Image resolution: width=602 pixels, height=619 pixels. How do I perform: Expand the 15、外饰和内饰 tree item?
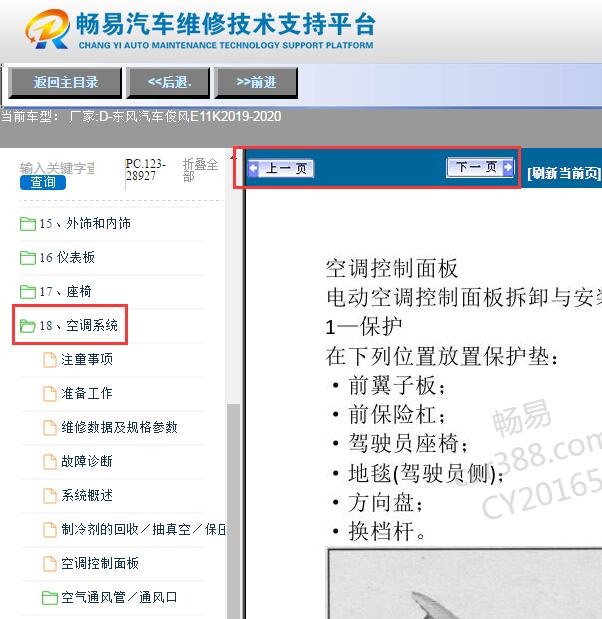[85, 223]
